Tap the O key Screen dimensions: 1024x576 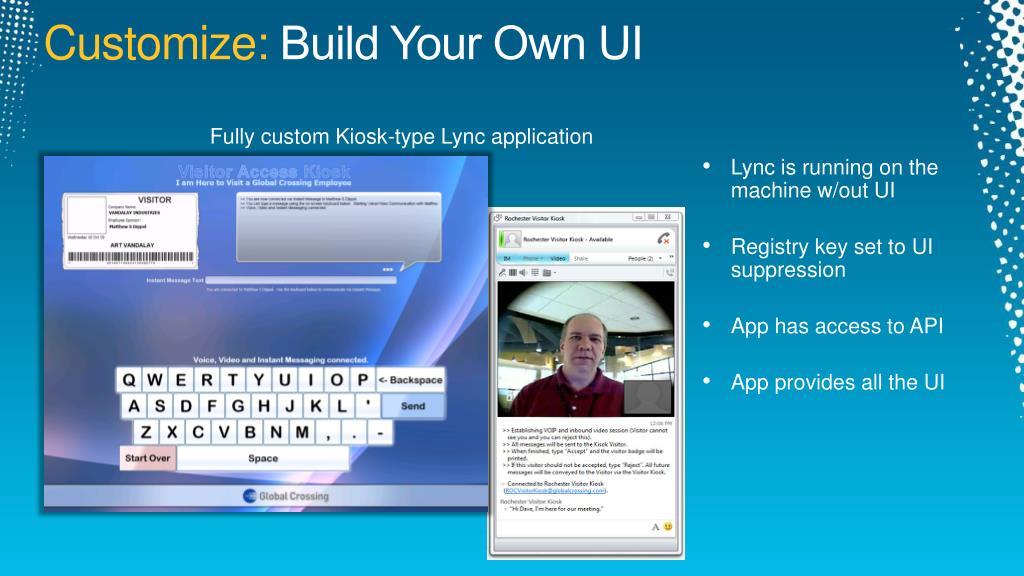tap(336, 380)
